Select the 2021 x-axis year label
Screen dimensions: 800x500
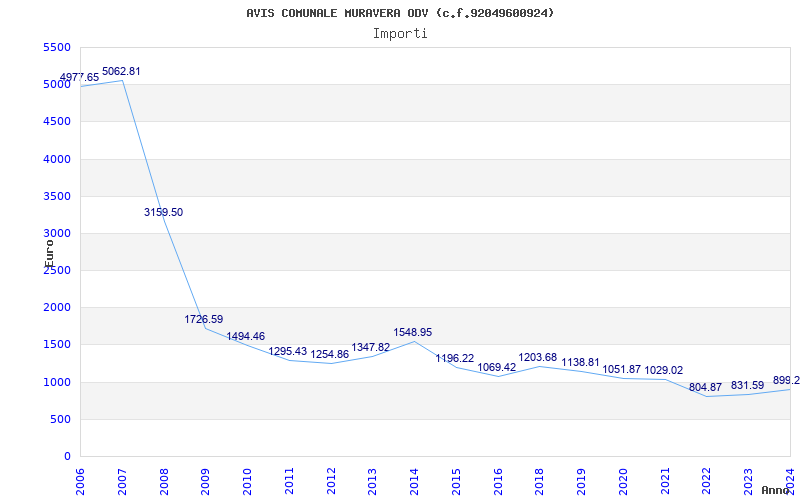click(665, 481)
